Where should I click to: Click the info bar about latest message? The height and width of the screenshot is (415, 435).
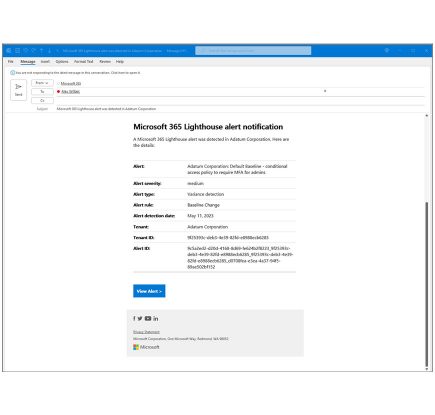click(78, 73)
